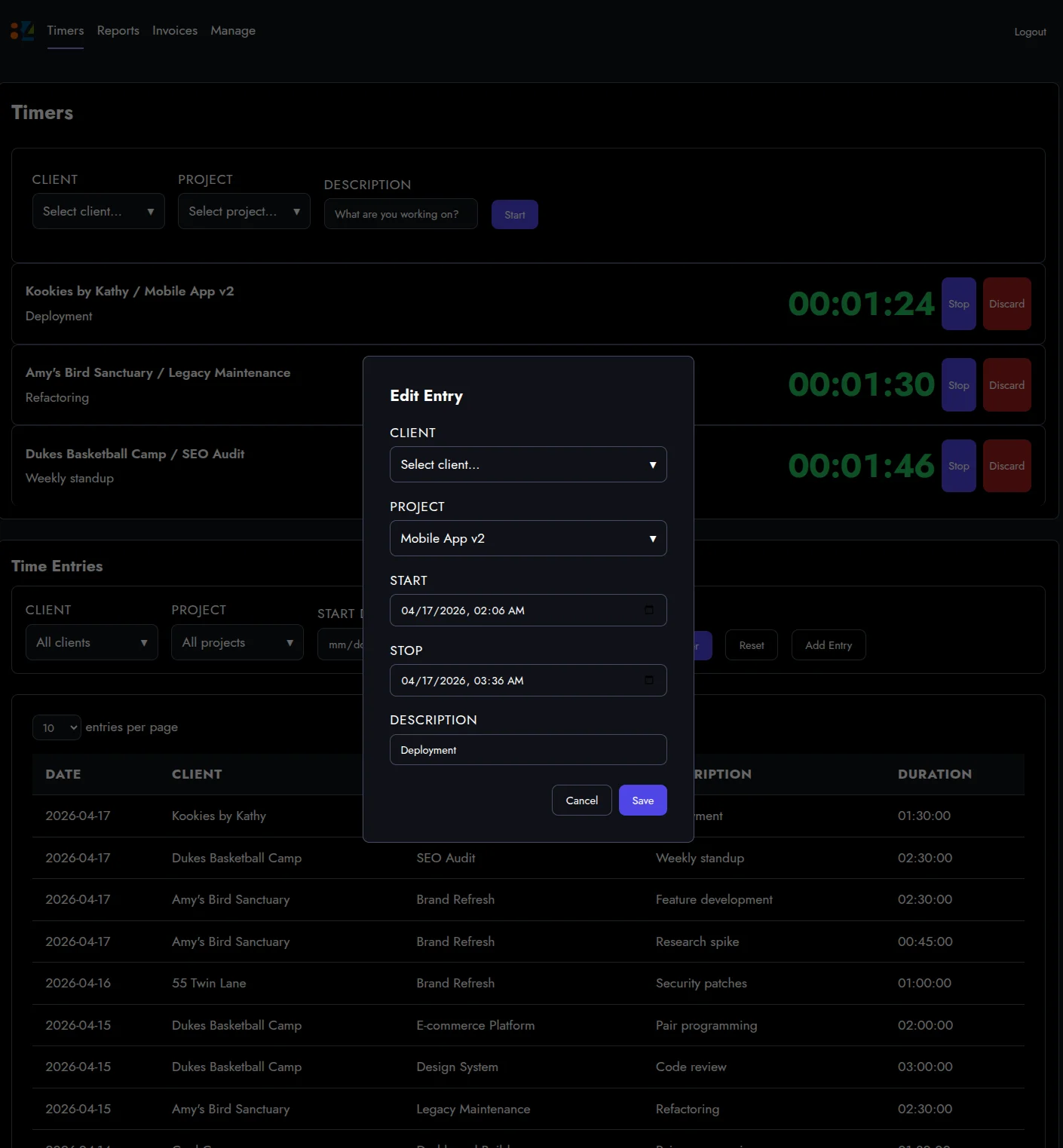Click the app logo icon in navbar

(22, 31)
